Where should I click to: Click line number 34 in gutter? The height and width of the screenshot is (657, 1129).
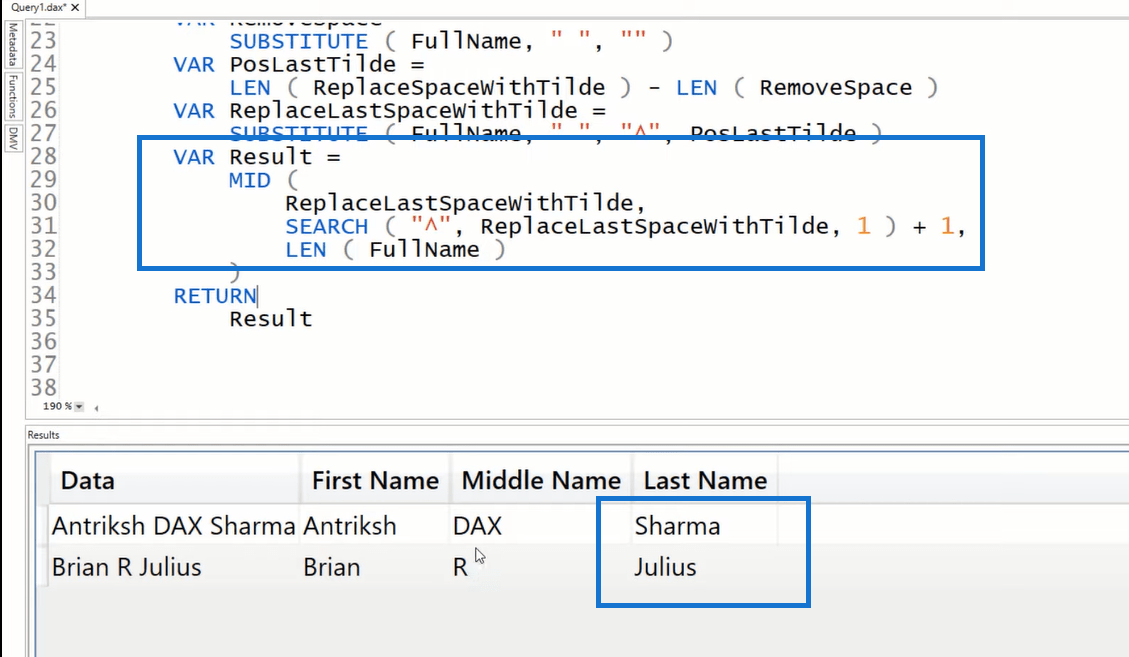43,295
